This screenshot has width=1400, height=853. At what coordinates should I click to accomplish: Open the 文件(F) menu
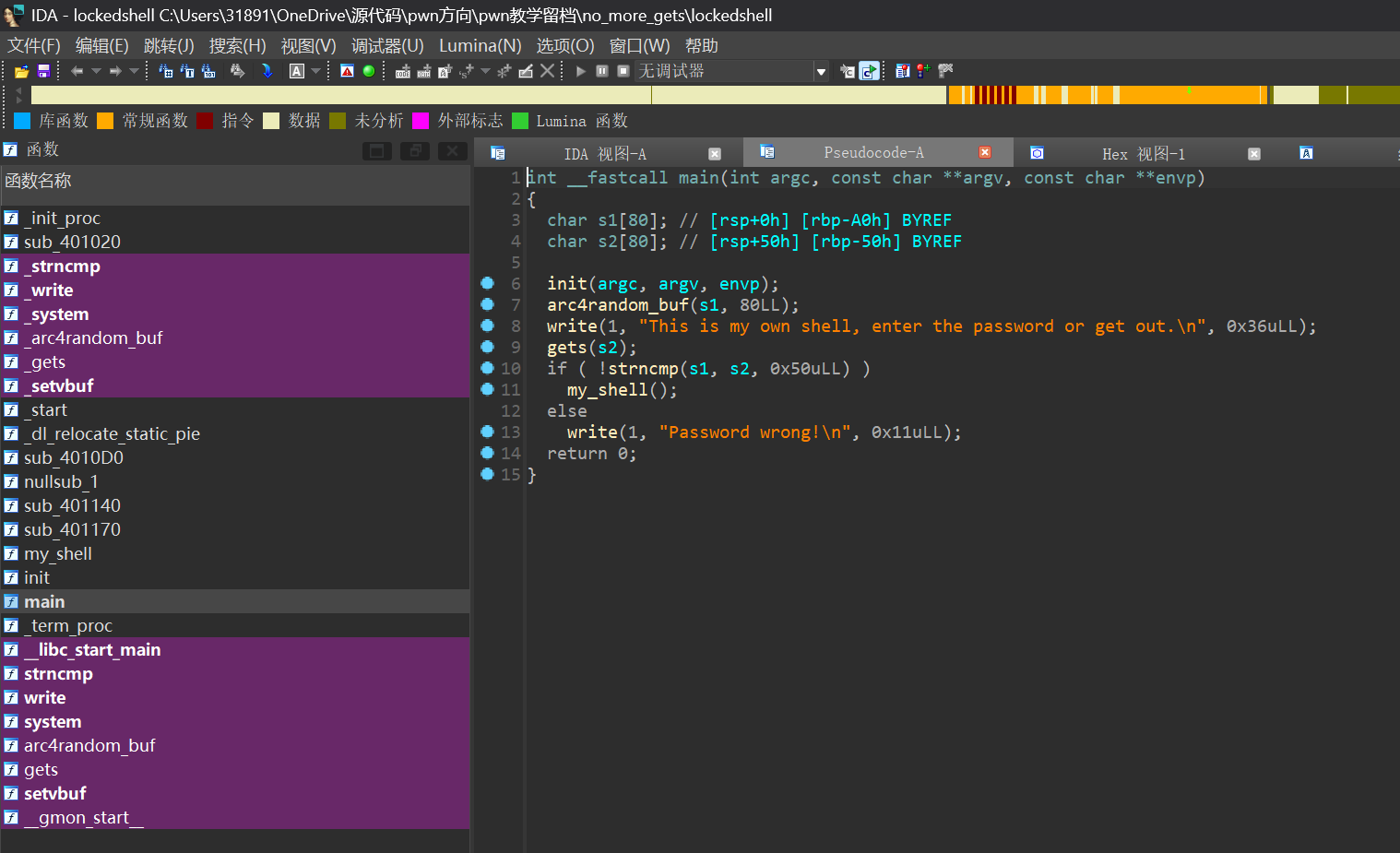click(34, 46)
